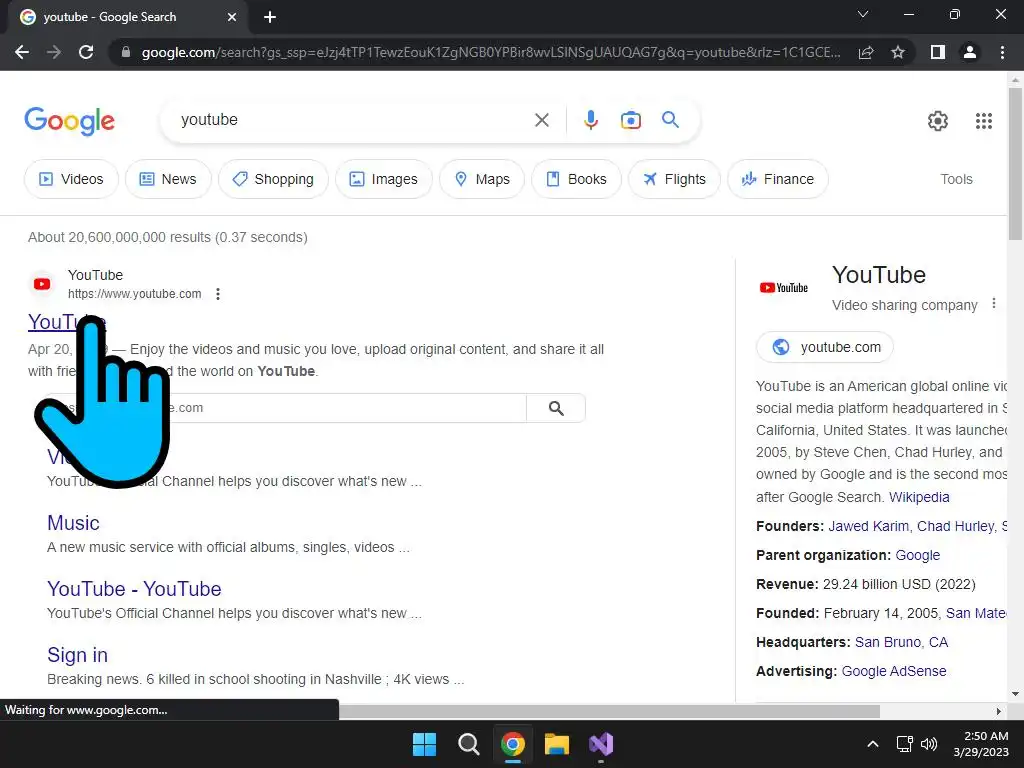Share this page from the address bar
This screenshot has width=1024, height=768.
(x=866, y=52)
